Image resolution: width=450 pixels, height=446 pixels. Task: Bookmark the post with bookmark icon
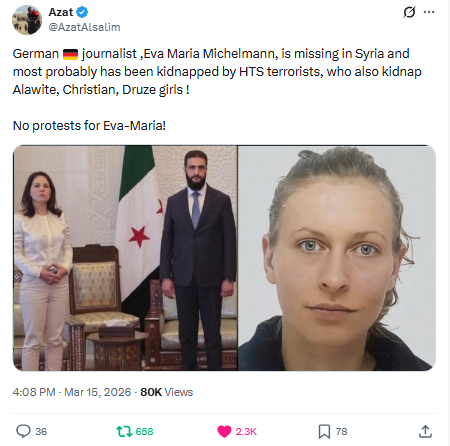pyautogui.click(x=324, y=431)
